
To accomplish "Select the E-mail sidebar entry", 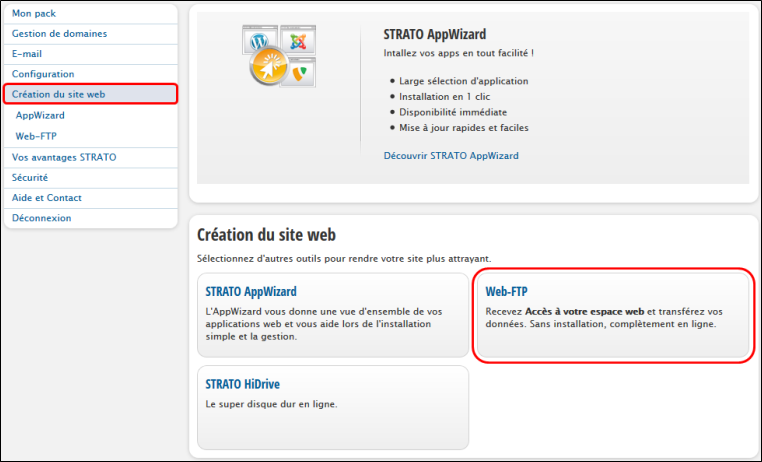I will coord(90,54).
